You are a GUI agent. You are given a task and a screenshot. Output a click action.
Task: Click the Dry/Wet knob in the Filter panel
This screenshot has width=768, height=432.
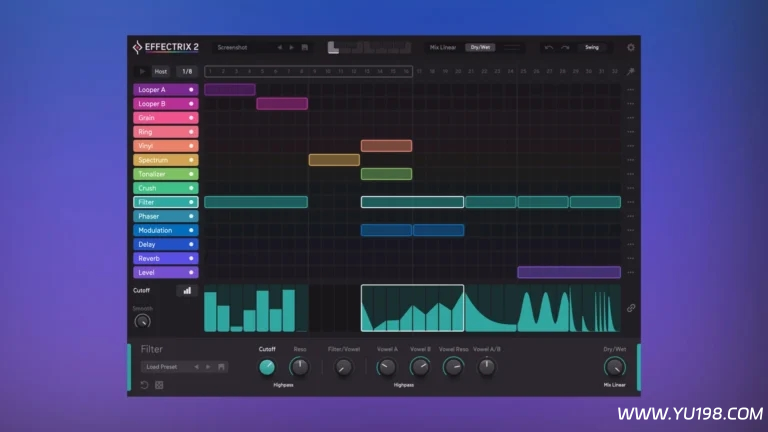614,367
